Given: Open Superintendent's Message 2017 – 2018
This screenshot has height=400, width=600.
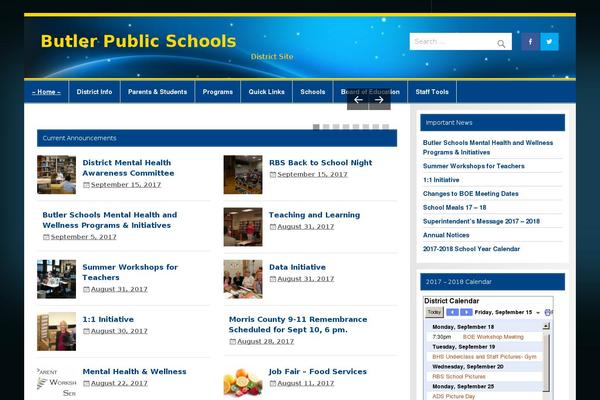Looking at the screenshot, I should click(481, 221).
